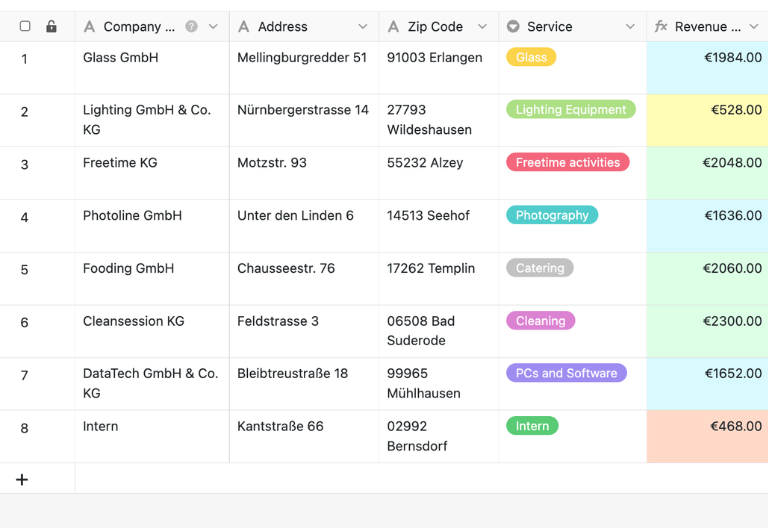Select row number 8

click(24, 429)
